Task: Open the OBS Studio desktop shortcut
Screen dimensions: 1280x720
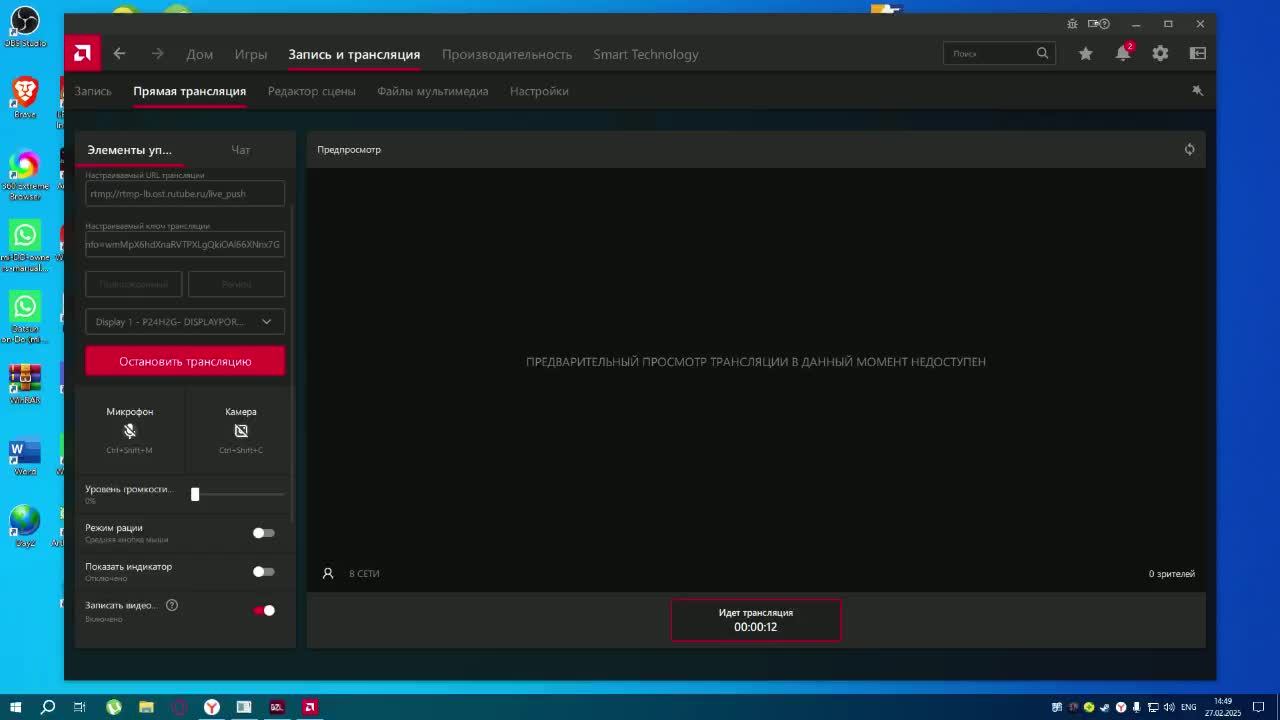Action: [x=25, y=26]
